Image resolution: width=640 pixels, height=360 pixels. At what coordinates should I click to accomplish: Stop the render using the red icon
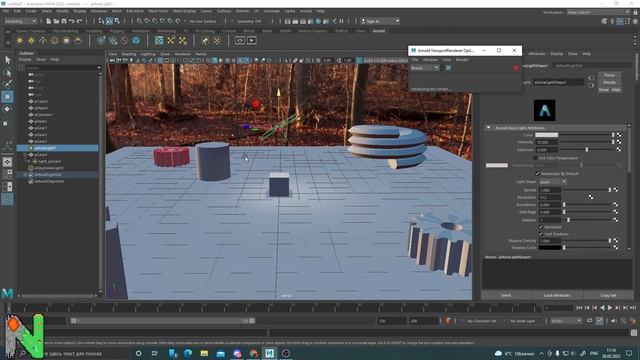(516, 68)
